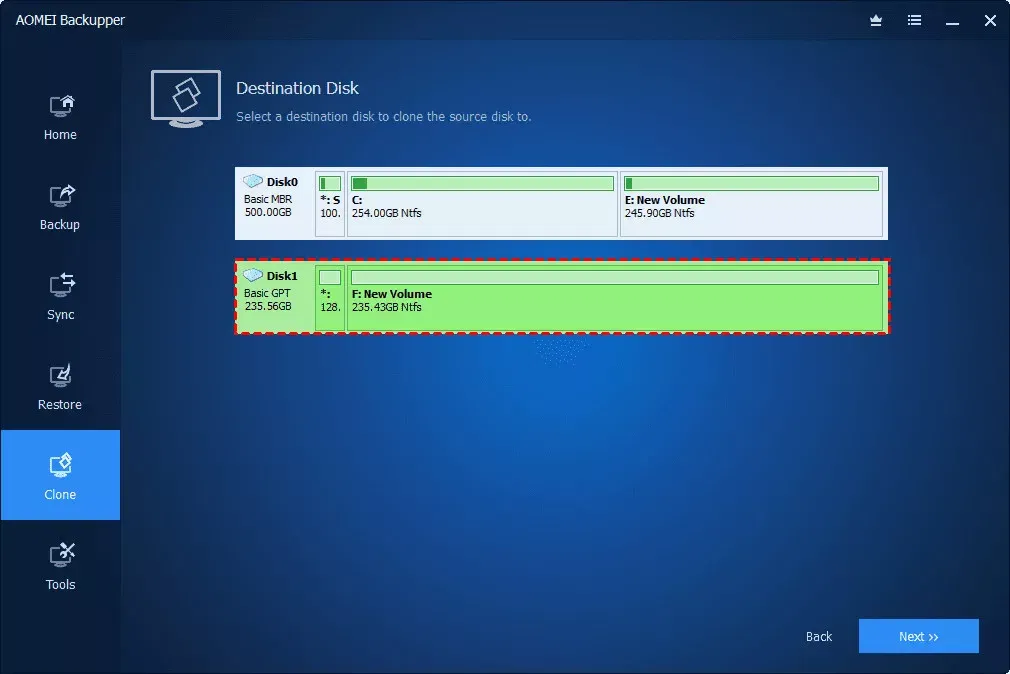Click the Destination Disk monitor icon
The width and height of the screenshot is (1010, 674).
186,99
